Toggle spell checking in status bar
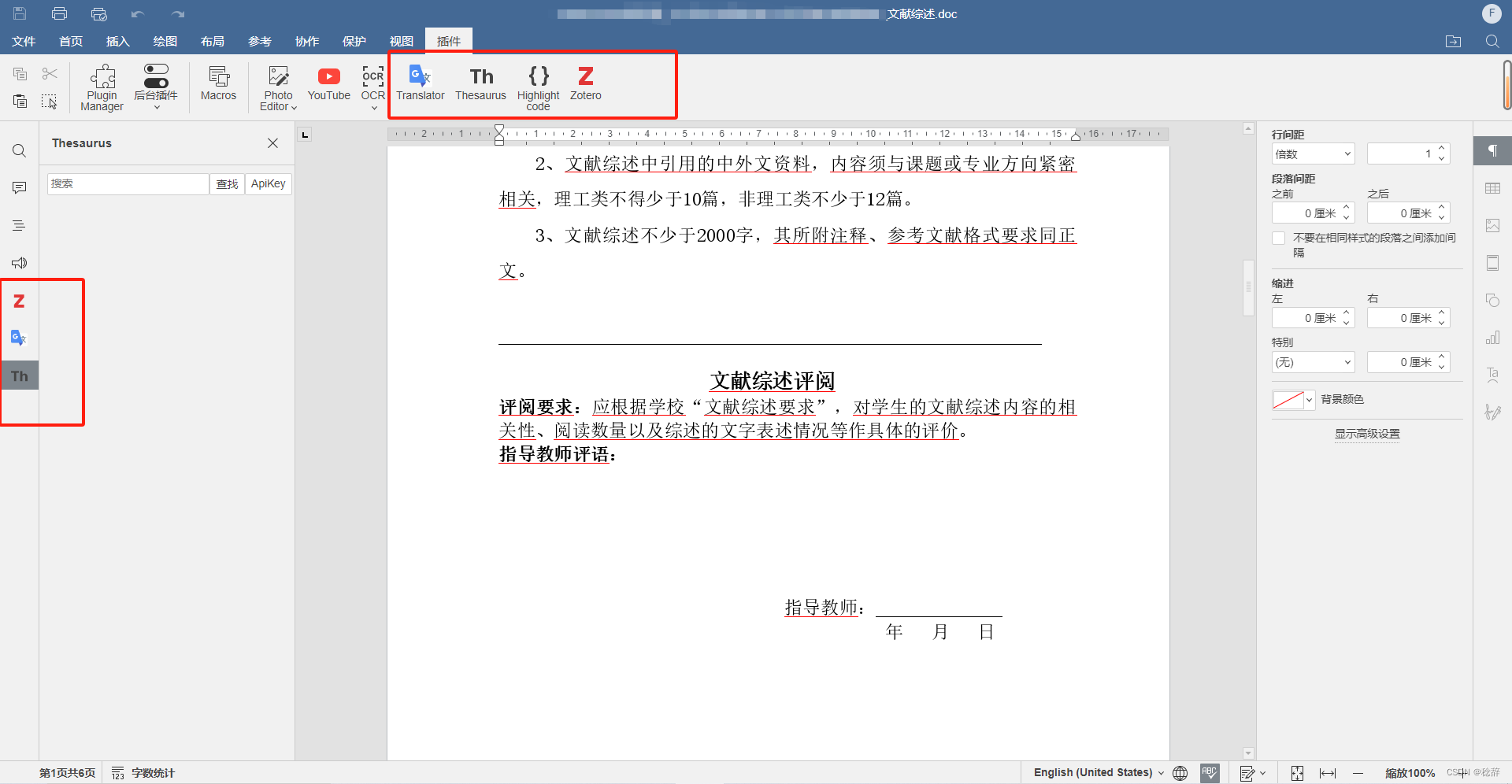Viewport: 1512px width, 784px height. 1210,773
